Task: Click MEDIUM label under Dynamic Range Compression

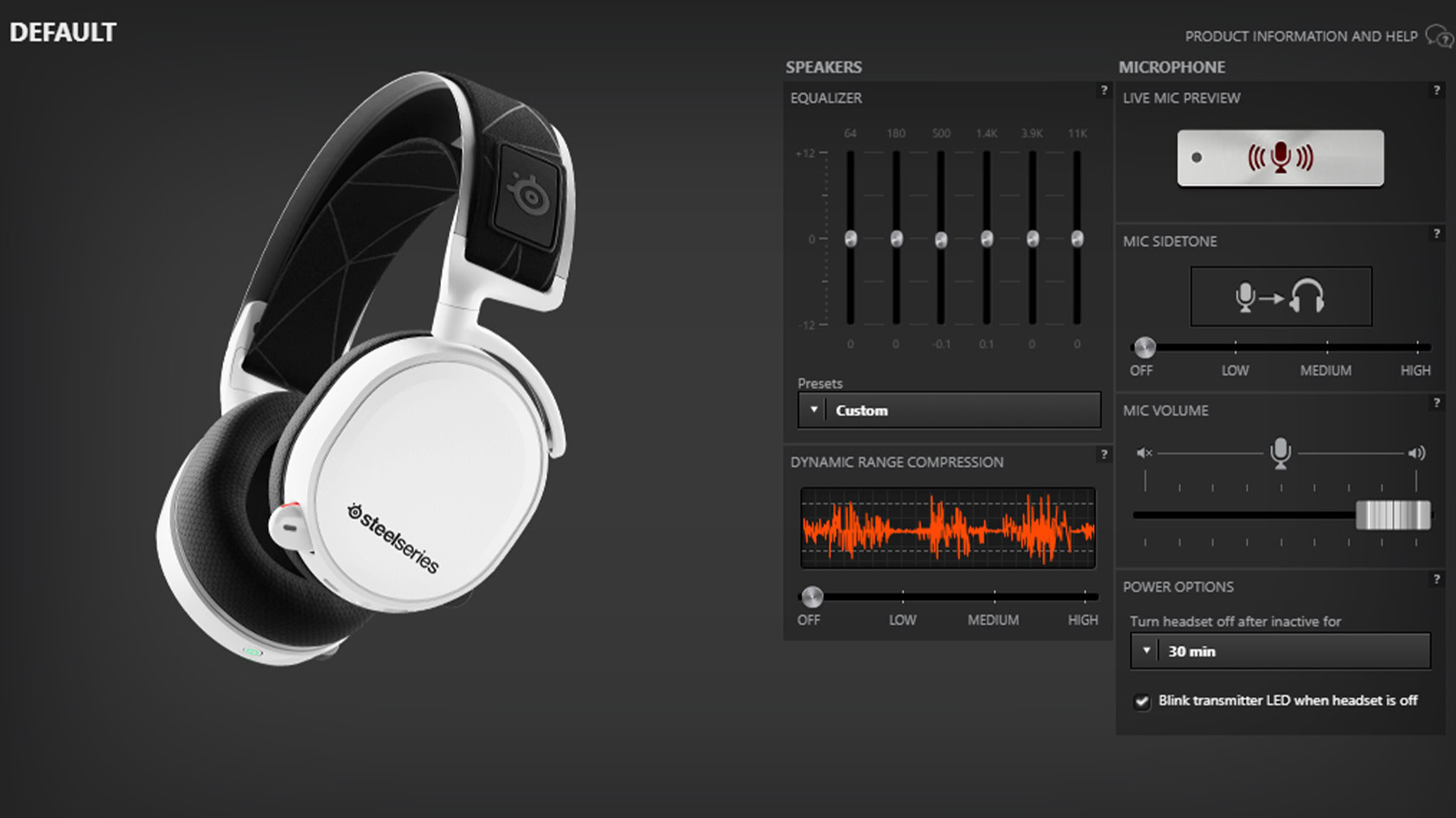Action: point(993,620)
